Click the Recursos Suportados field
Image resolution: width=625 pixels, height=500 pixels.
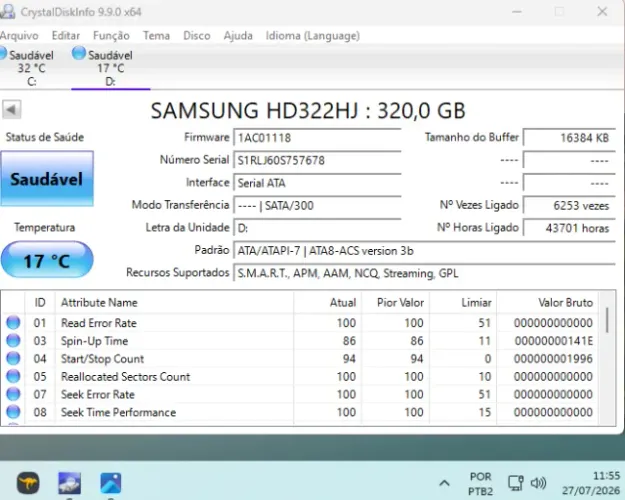(425, 274)
